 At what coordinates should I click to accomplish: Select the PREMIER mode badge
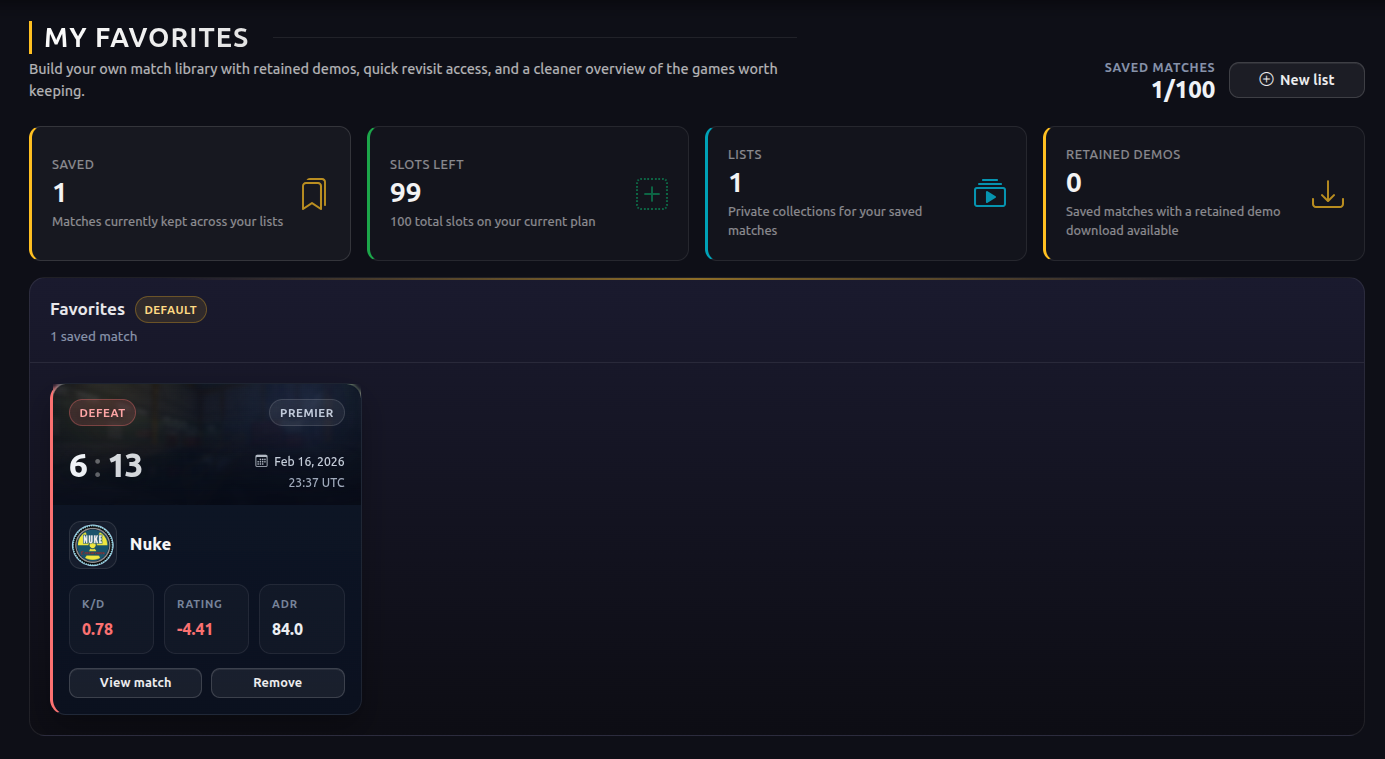tap(306, 412)
